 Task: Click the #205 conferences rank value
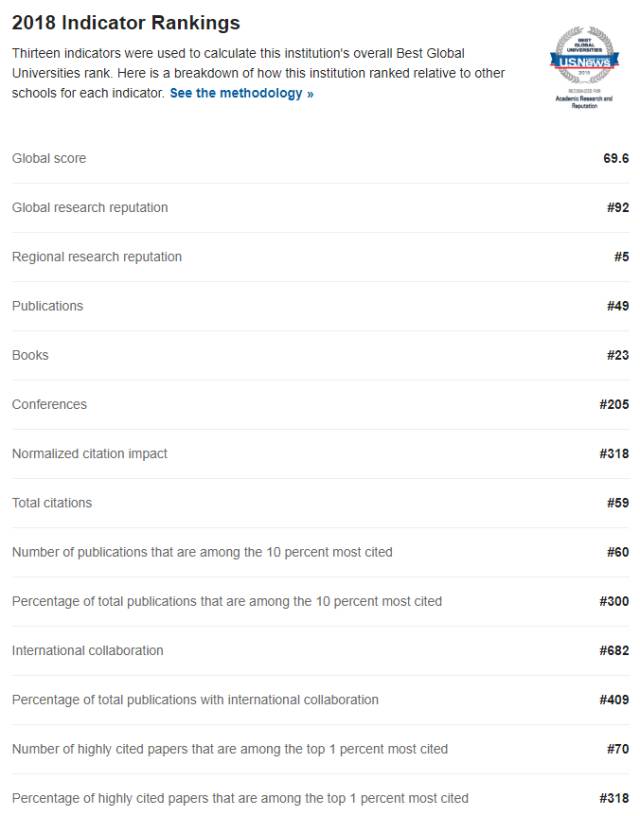(x=614, y=404)
